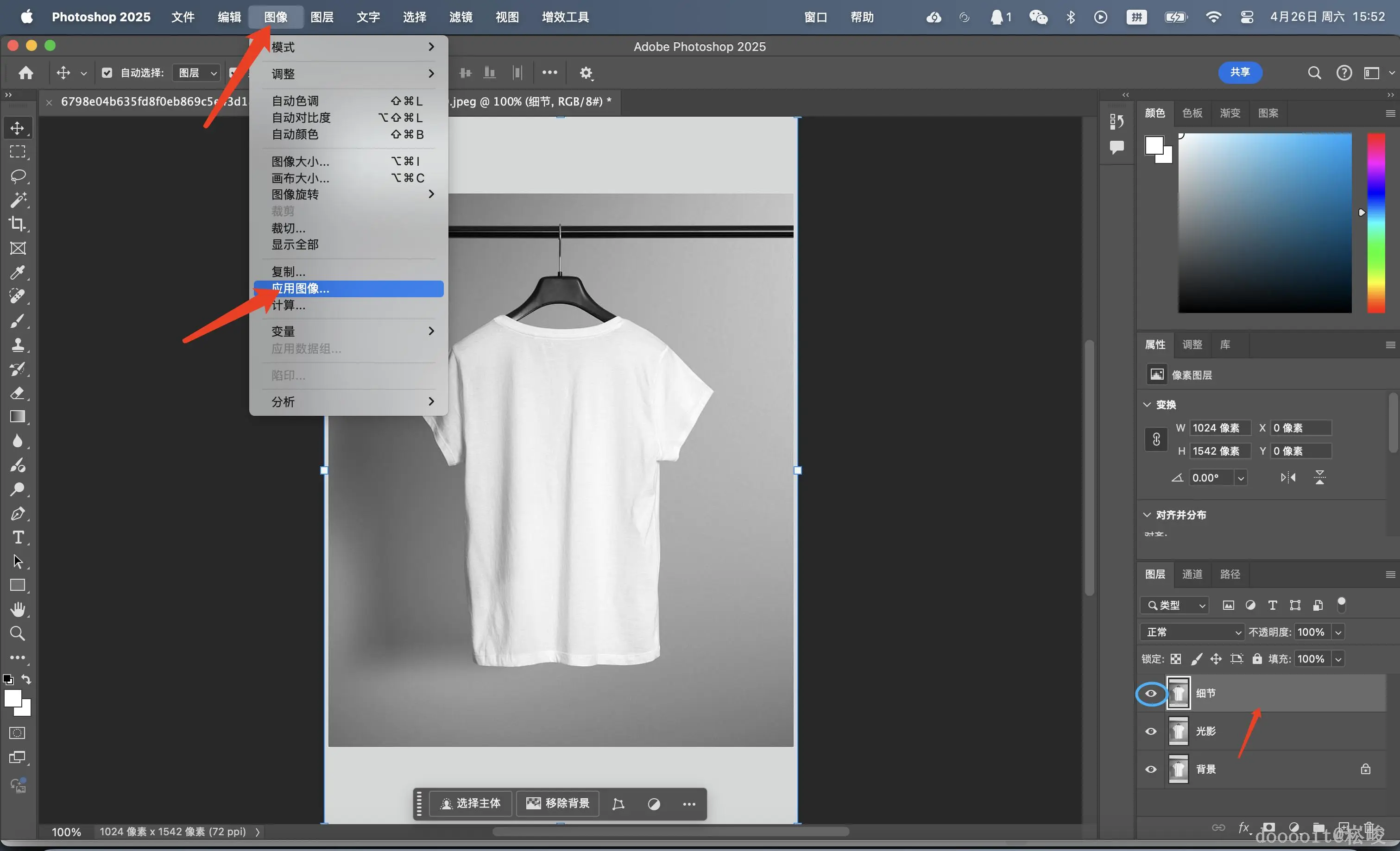Click the 共享 share button

click(1239, 72)
